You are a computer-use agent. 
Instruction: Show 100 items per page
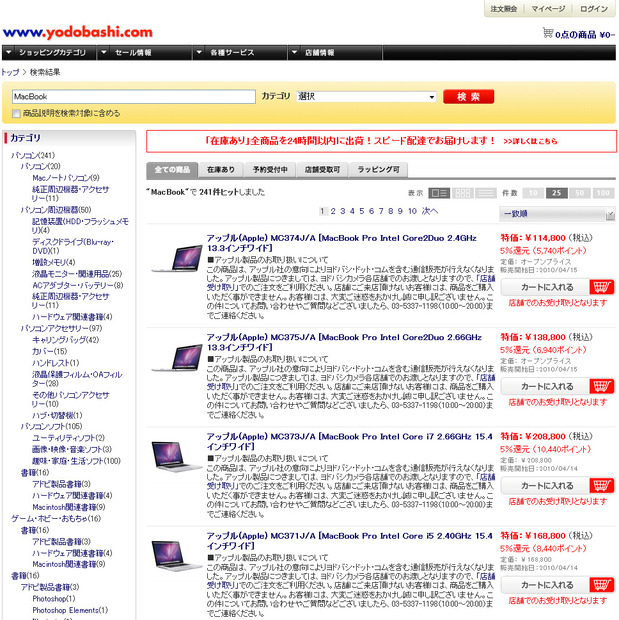pyautogui.click(x=603, y=193)
